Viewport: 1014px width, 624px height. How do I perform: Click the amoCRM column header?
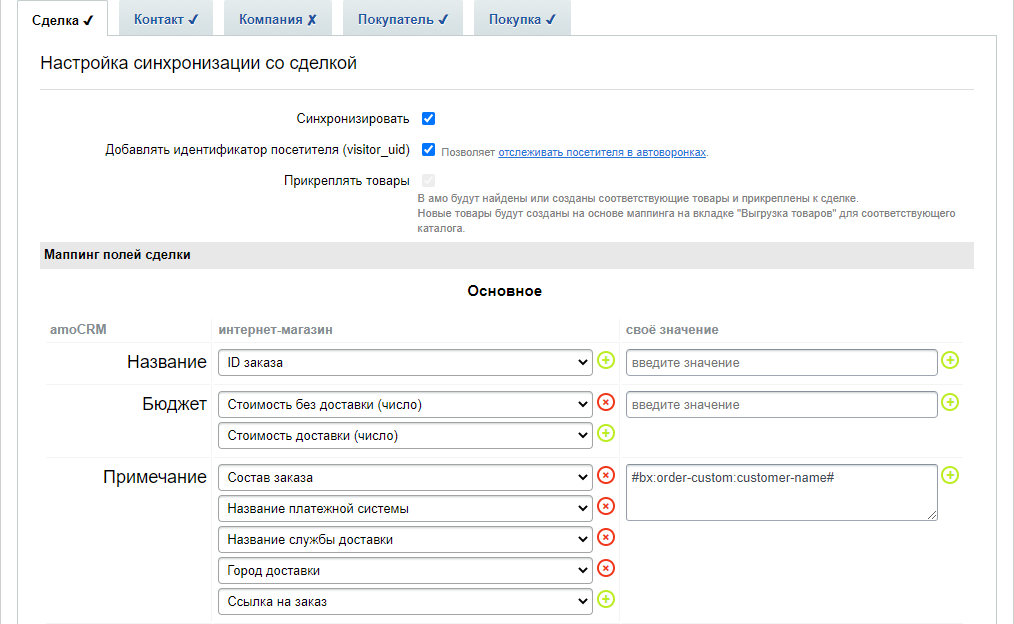[x=78, y=329]
